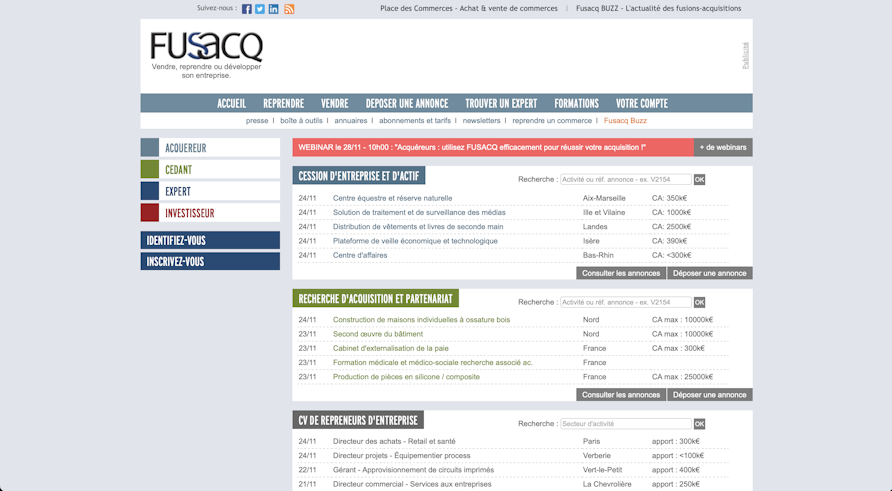The image size is (892, 491).
Task: Open Production de pièces en silicone listing
Action: coord(406,377)
